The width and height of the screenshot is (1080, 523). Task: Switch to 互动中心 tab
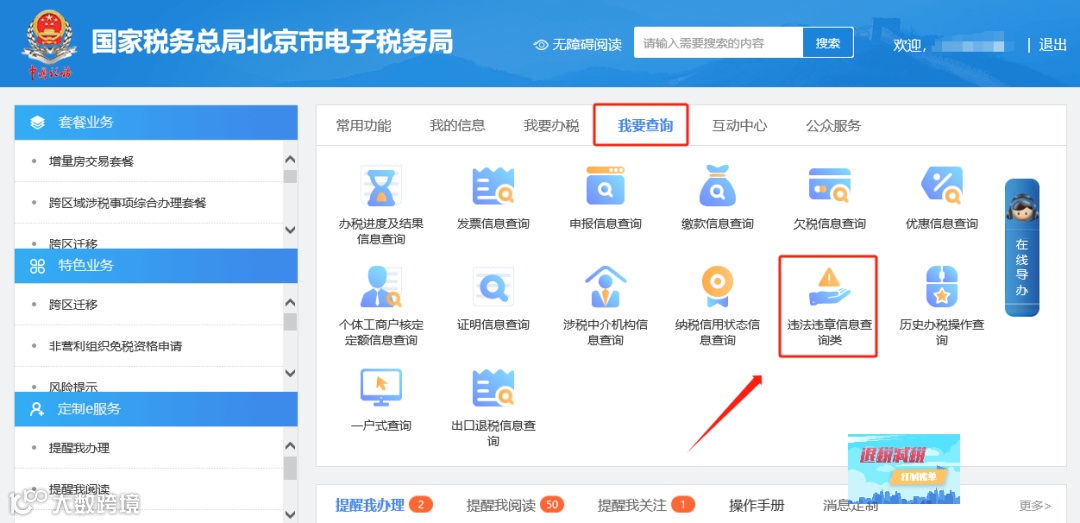tap(739, 125)
